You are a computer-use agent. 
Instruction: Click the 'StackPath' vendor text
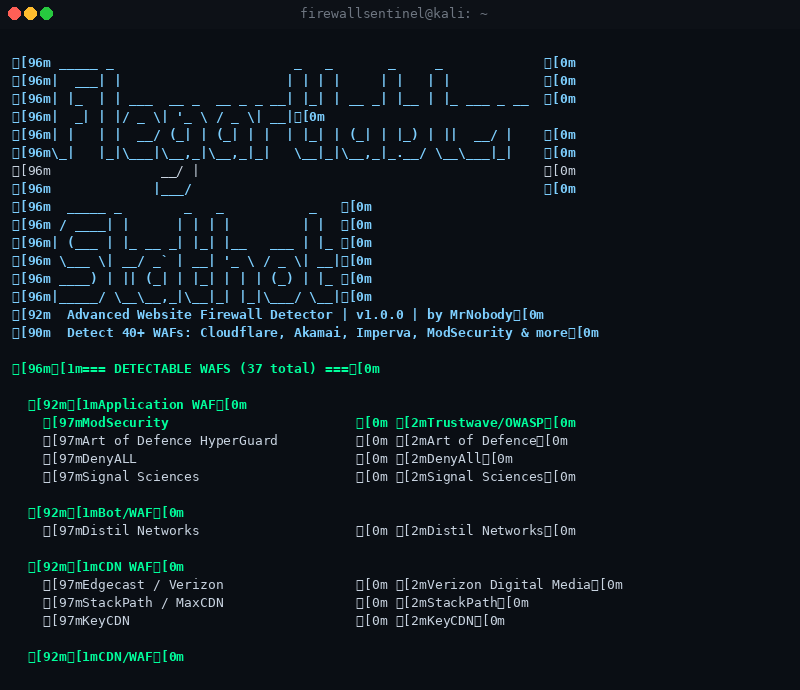pyautogui.click(x=462, y=603)
